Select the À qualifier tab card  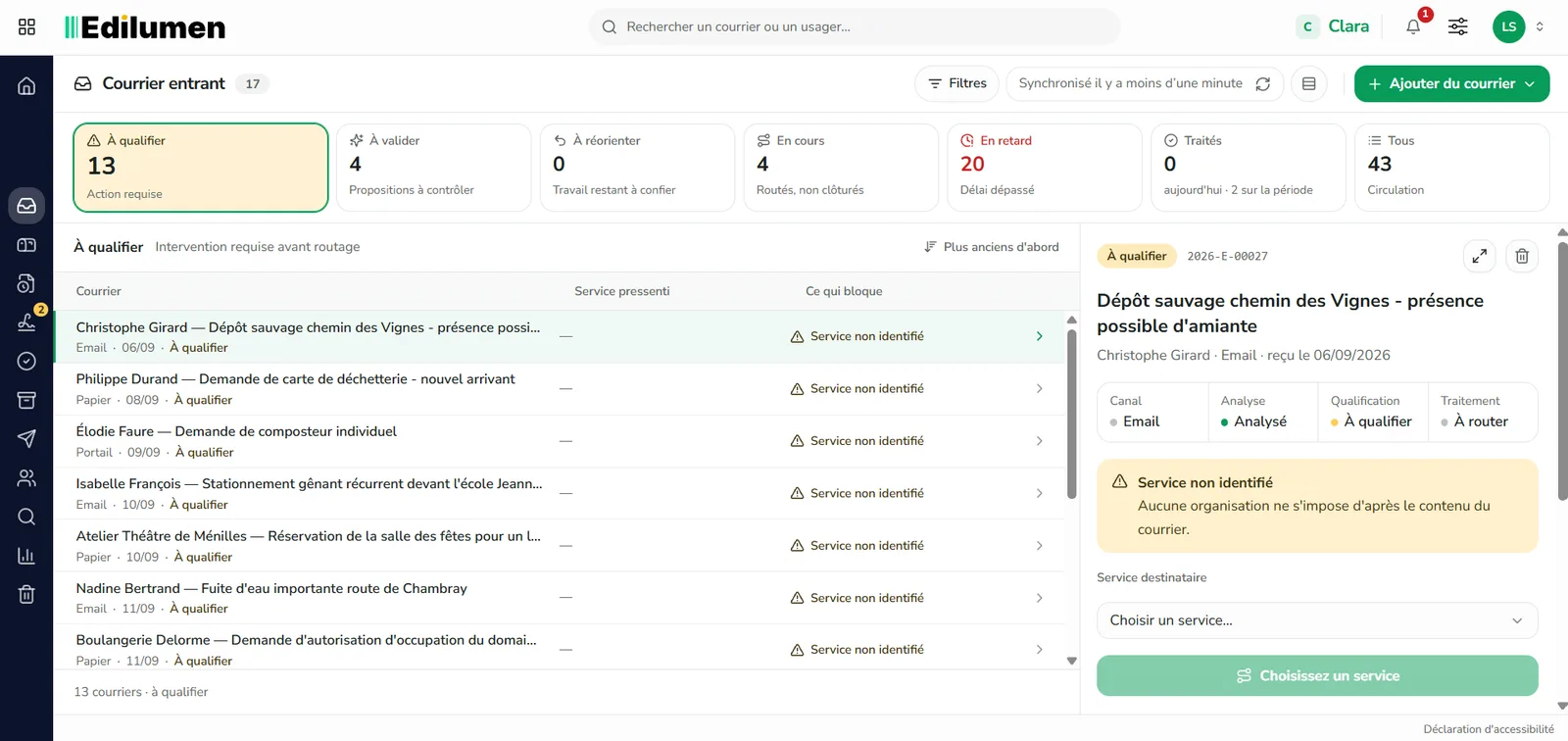point(201,168)
